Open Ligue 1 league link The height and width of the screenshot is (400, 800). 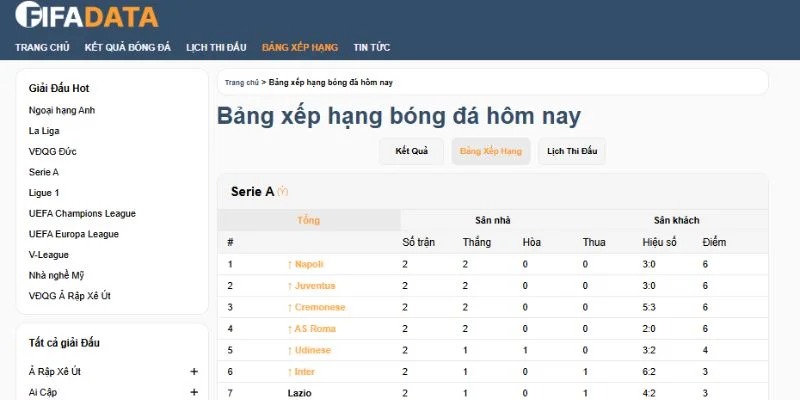tap(44, 193)
